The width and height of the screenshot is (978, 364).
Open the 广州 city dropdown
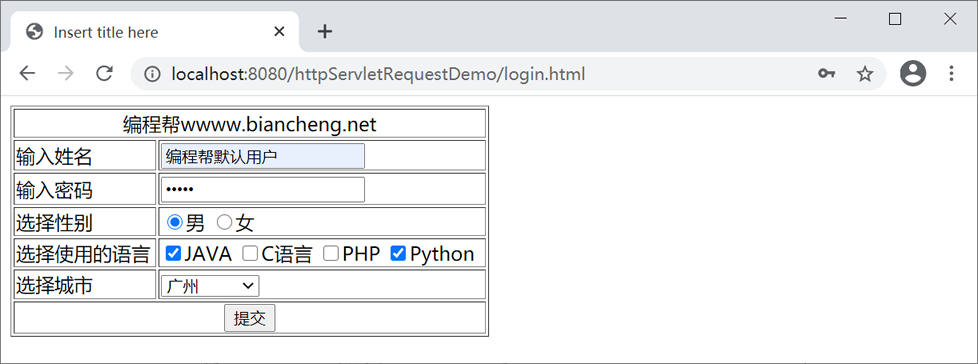click(210, 286)
